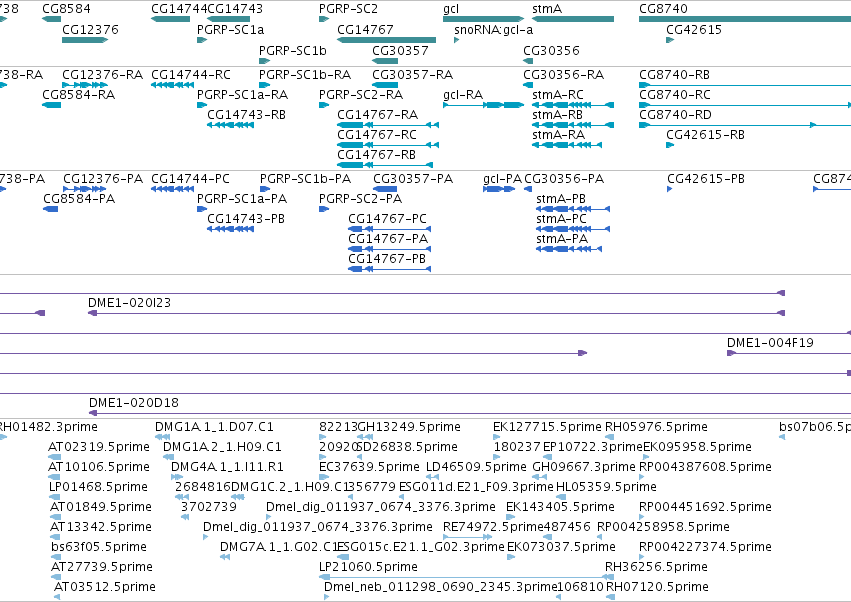Click the CG14767-PA protein label
This screenshot has width=851, height=602.
pyautogui.click(x=388, y=239)
